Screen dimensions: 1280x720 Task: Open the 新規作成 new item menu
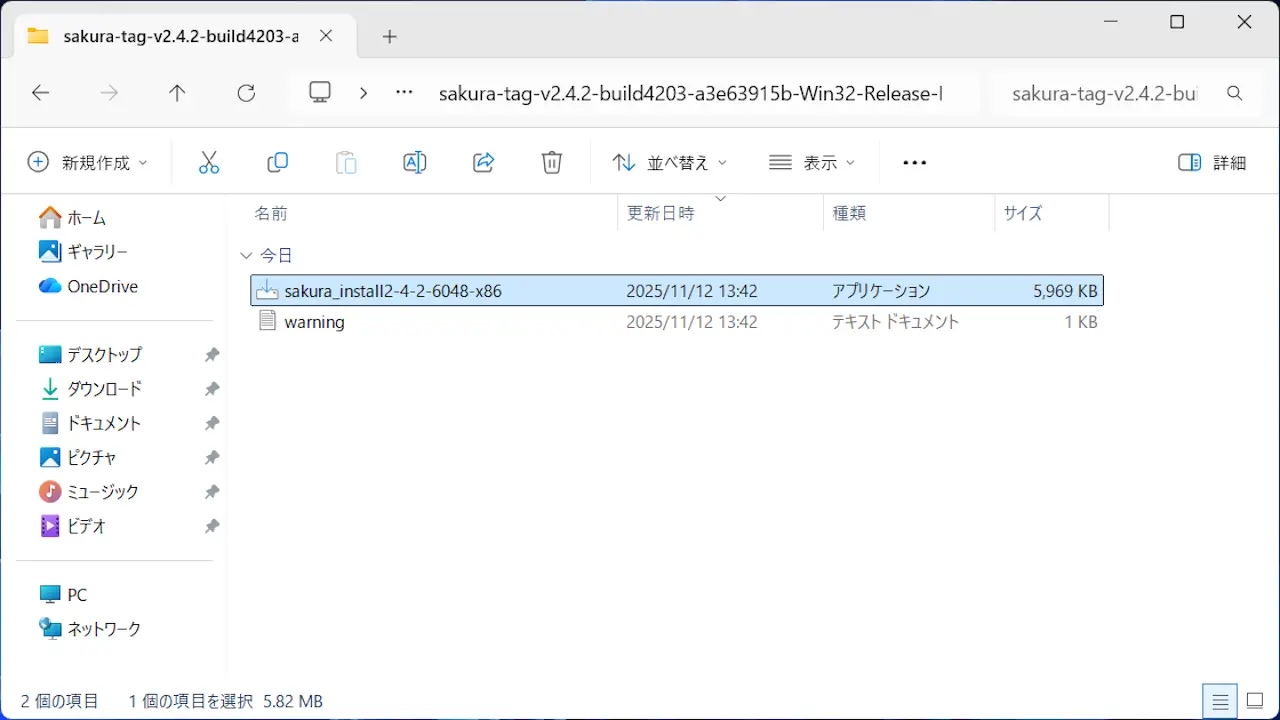87,162
